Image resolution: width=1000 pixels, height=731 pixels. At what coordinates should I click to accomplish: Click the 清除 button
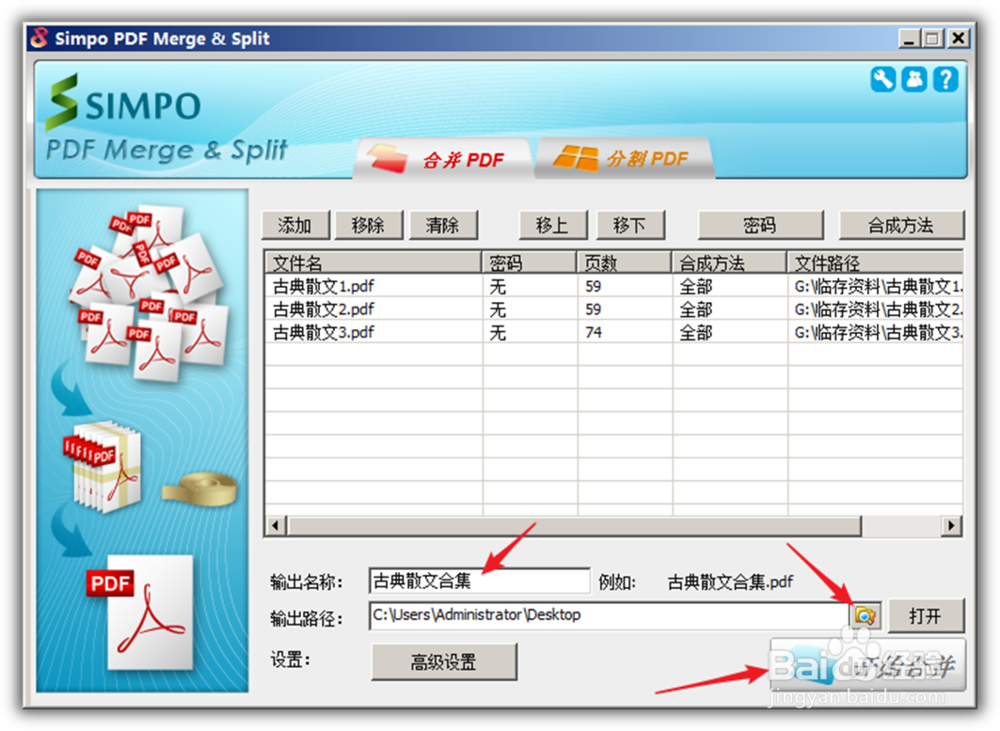coord(443,225)
